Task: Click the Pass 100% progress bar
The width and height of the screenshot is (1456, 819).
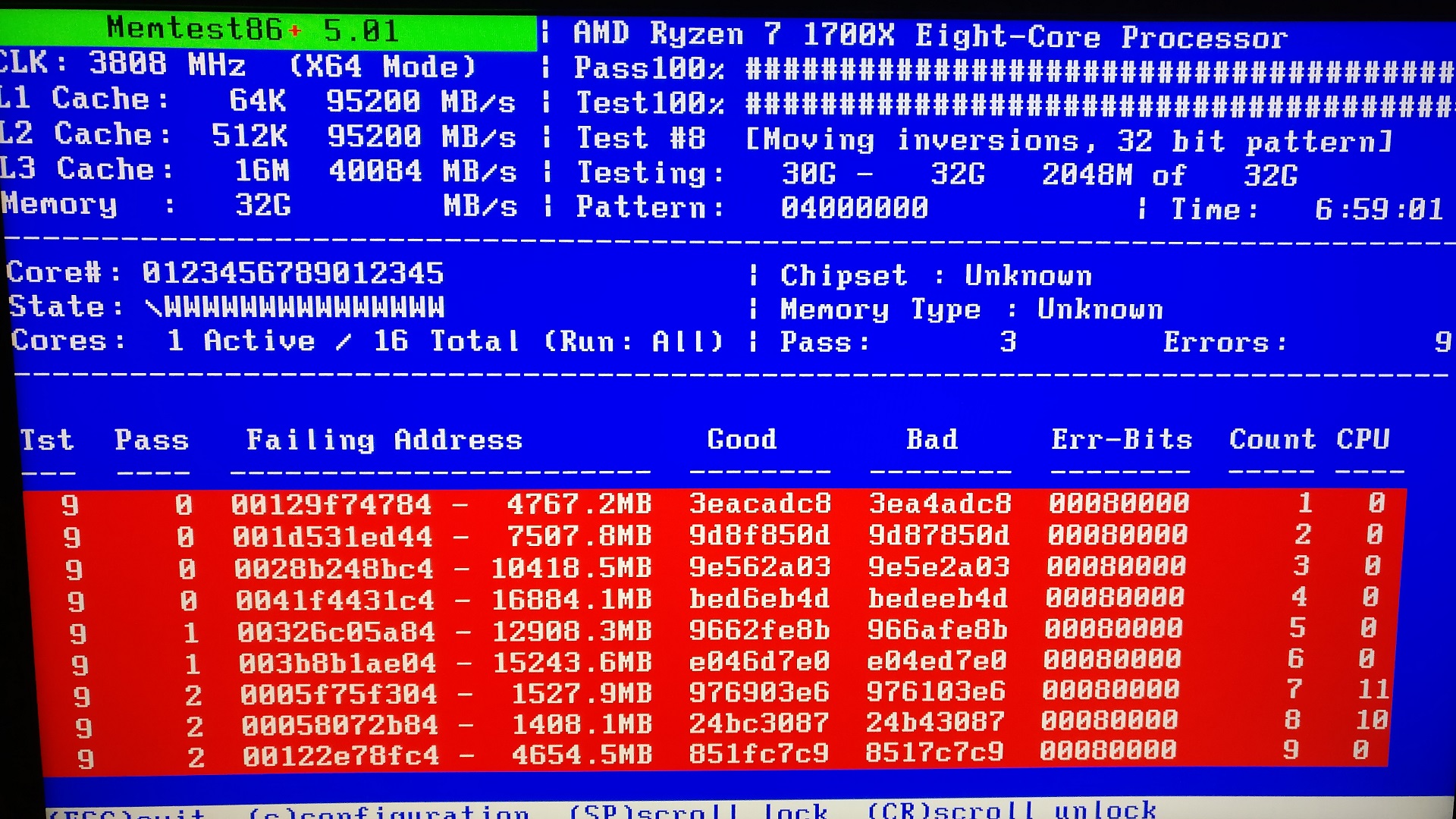Action: point(1098,71)
